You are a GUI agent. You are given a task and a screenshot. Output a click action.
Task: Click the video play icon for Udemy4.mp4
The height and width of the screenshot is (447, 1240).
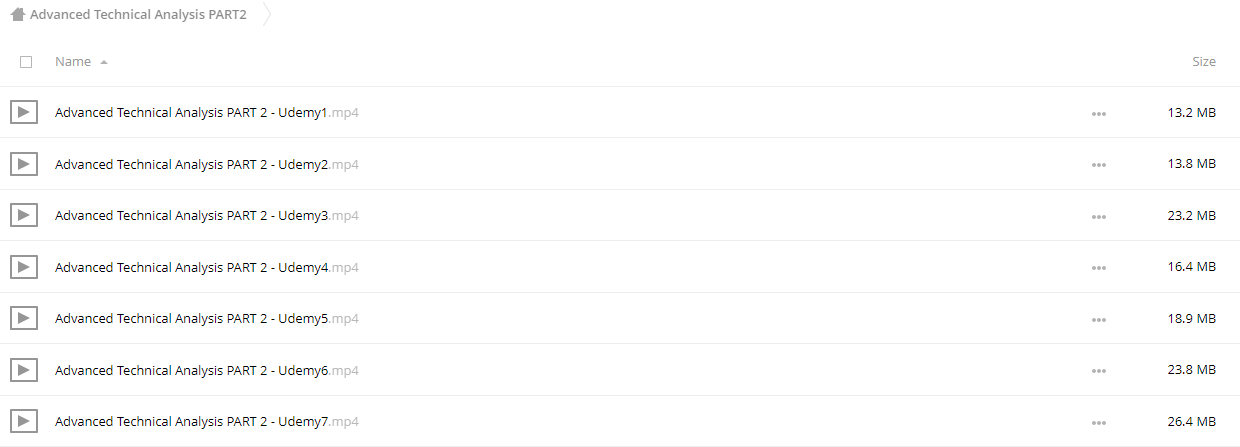(x=24, y=267)
